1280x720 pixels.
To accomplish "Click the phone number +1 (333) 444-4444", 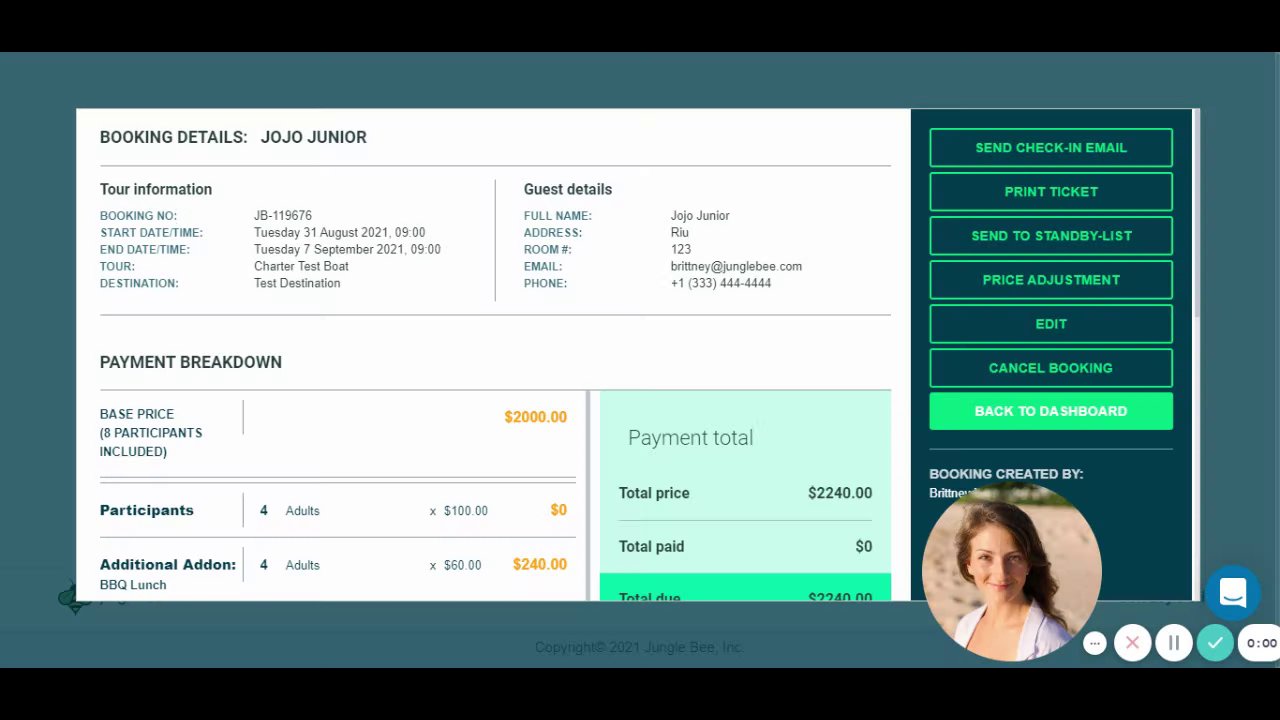I will [x=721, y=284].
